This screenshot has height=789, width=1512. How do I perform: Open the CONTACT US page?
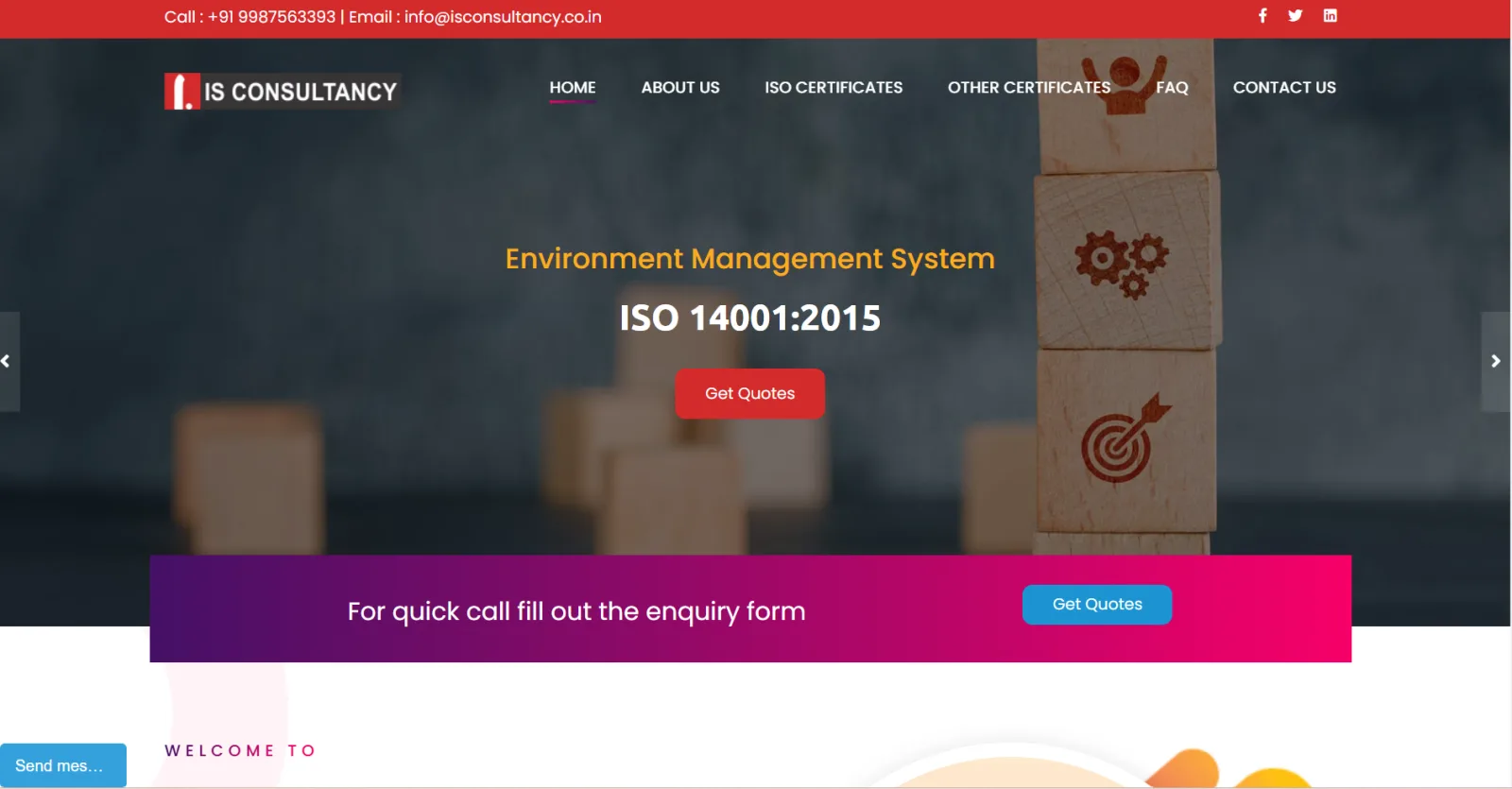coord(1284,88)
